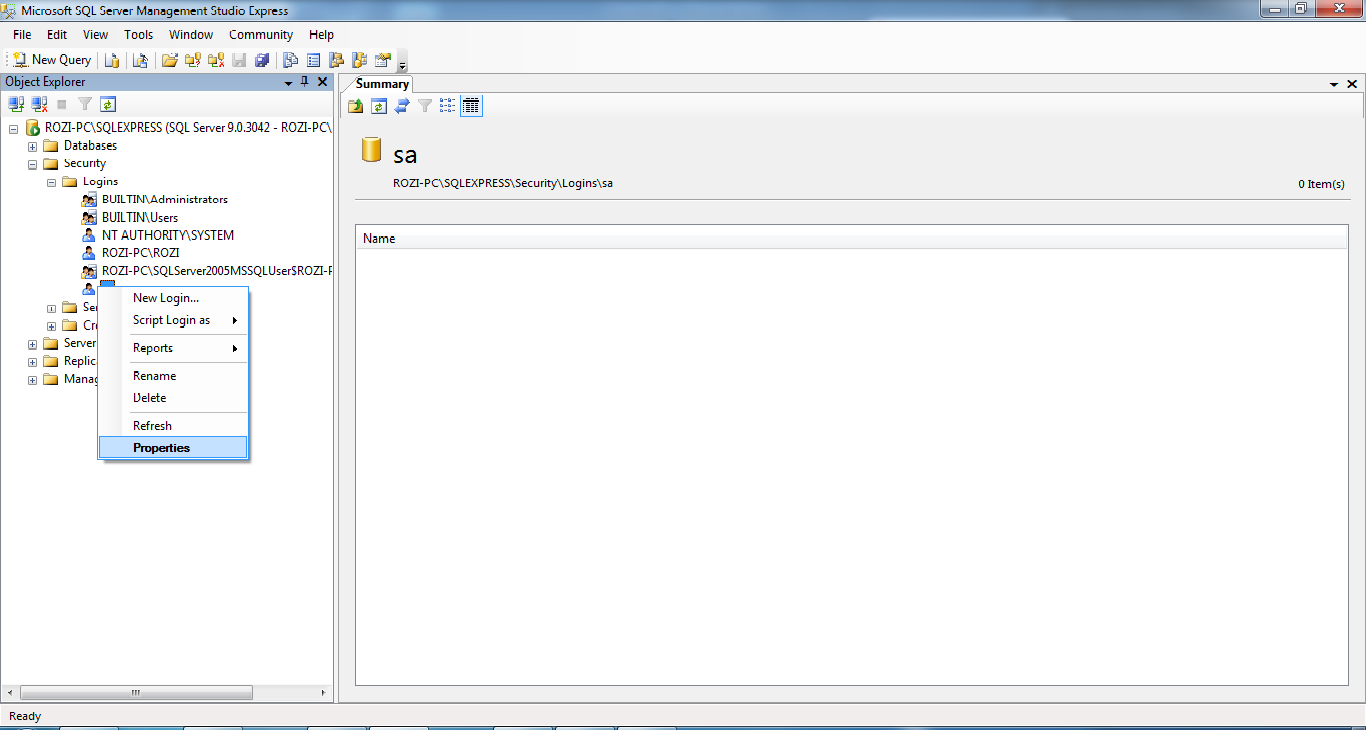Open Reports submenu in context menu
Viewport: 1366px width, 730px height.
pyautogui.click(x=173, y=348)
